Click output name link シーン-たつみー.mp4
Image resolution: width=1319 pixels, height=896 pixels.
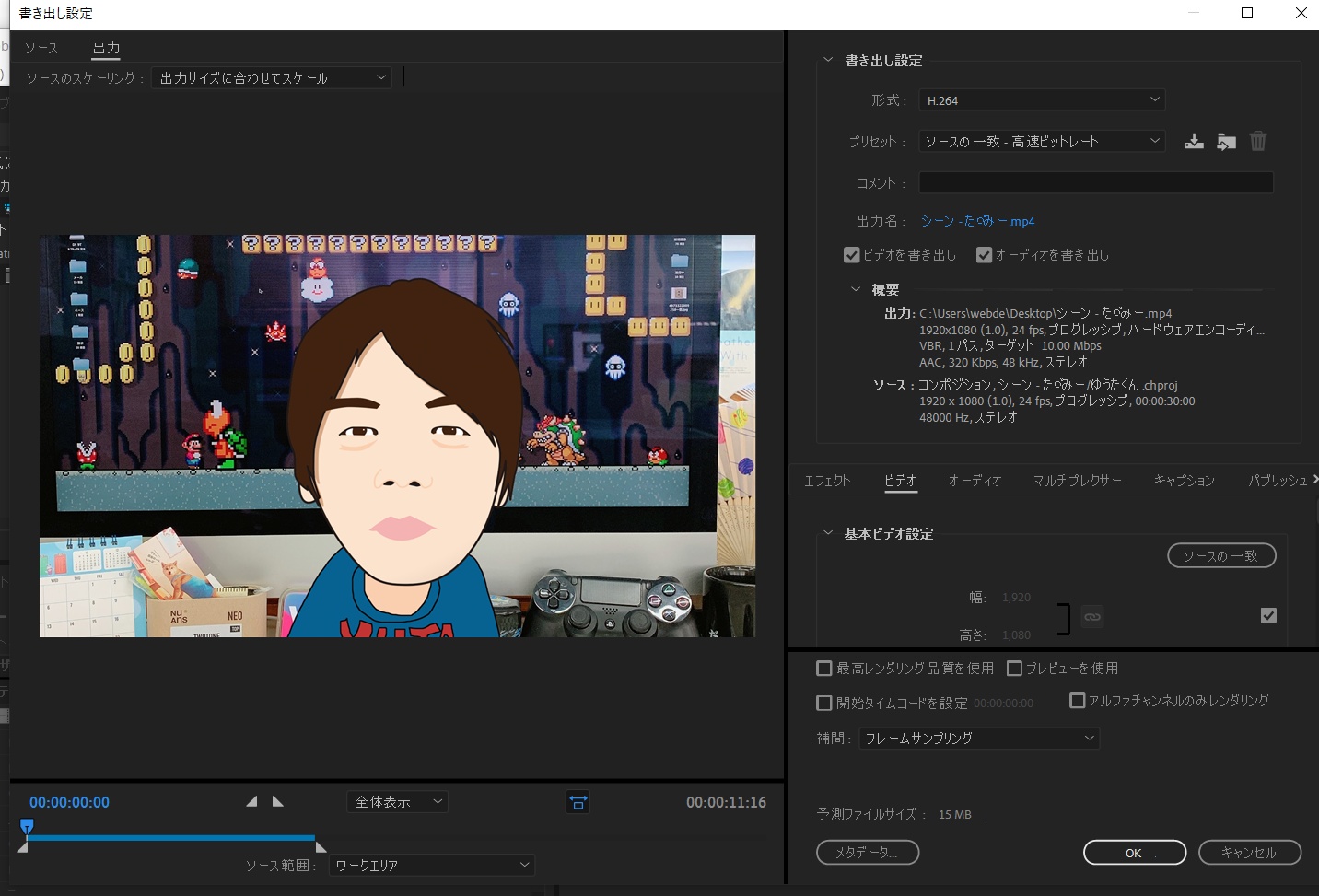(x=977, y=221)
